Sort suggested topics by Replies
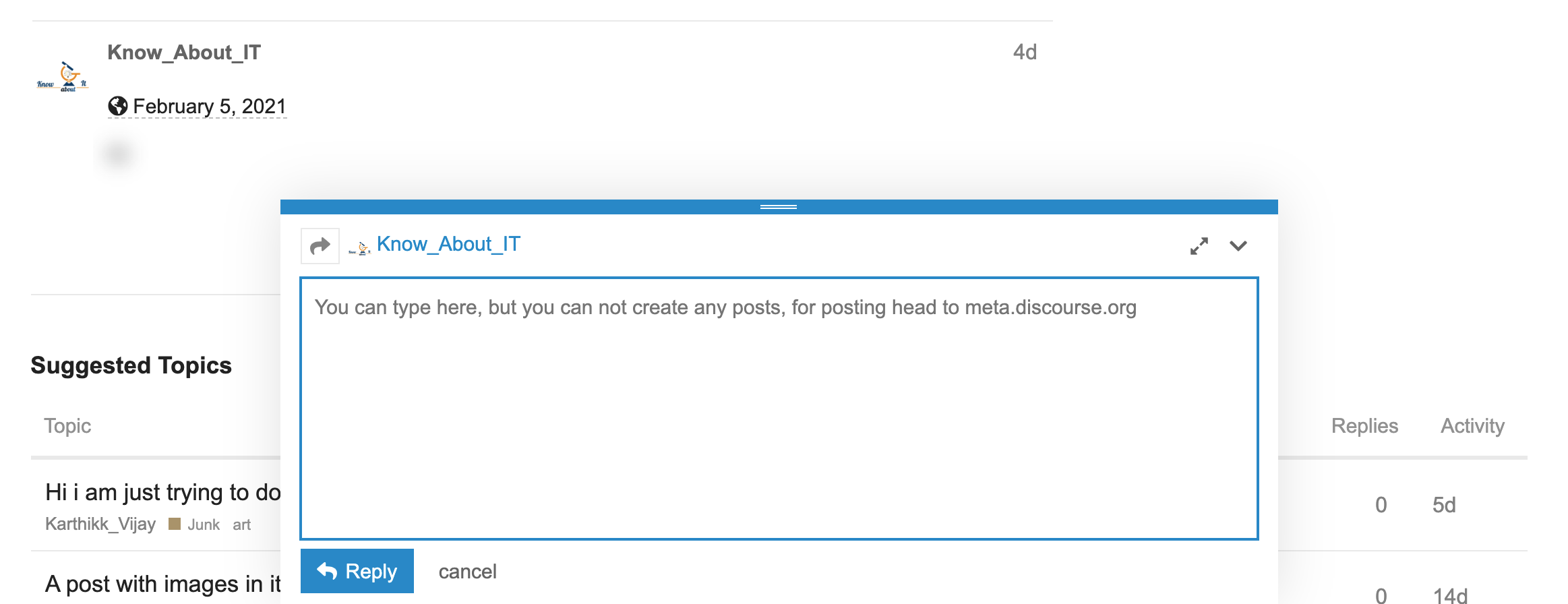The height and width of the screenshot is (604, 1568). (x=1364, y=426)
